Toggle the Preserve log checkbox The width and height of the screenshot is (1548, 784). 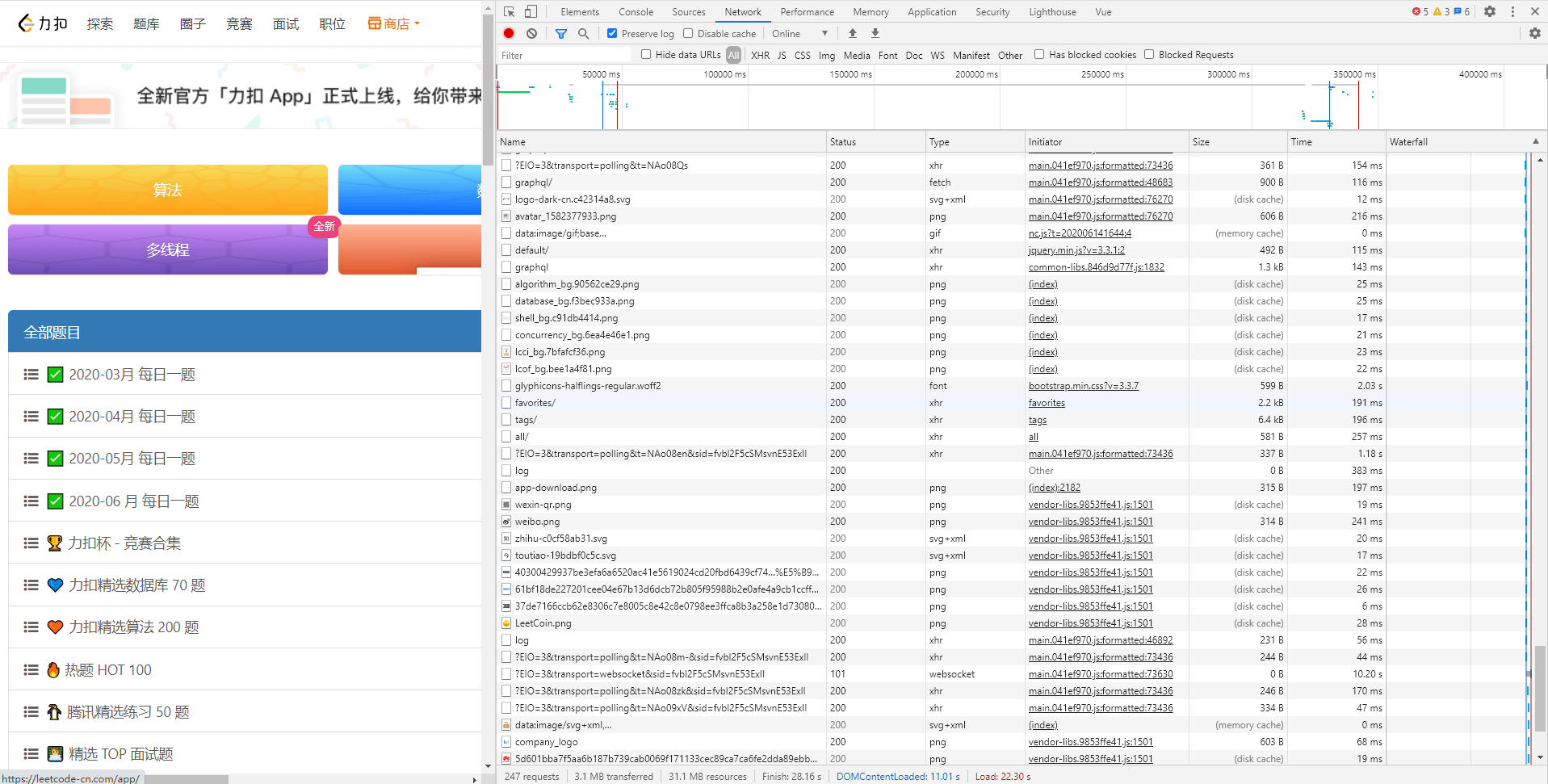612,33
